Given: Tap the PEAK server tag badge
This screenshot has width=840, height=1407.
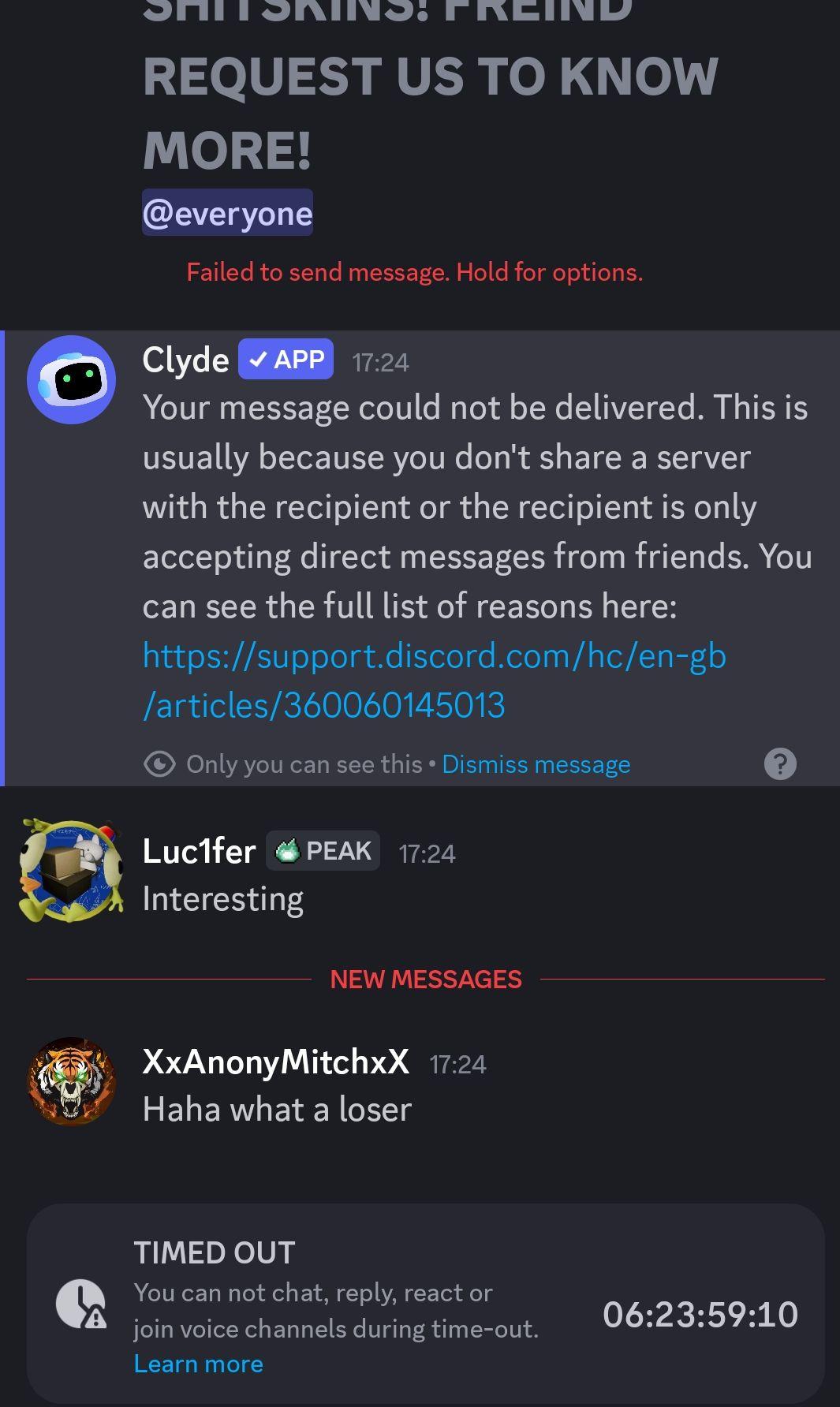Looking at the screenshot, I should coord(323,851).
